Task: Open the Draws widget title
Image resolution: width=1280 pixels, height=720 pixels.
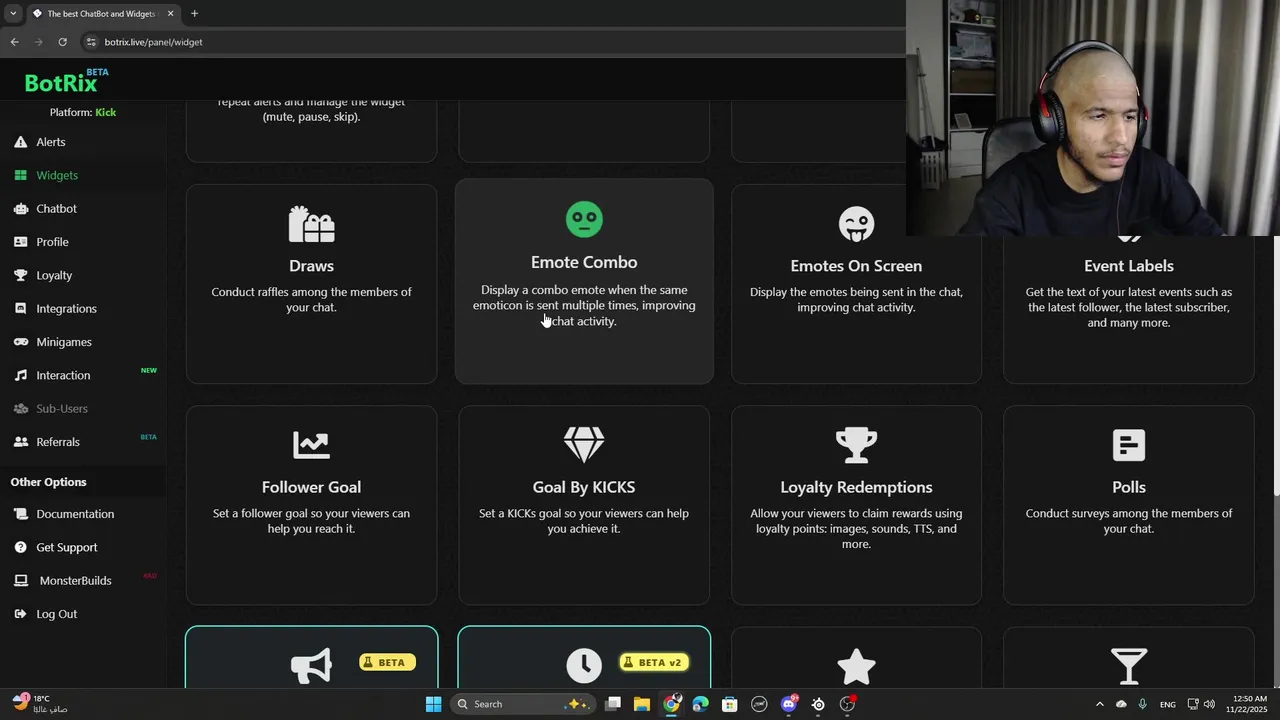Action: [x=311, y=266]
